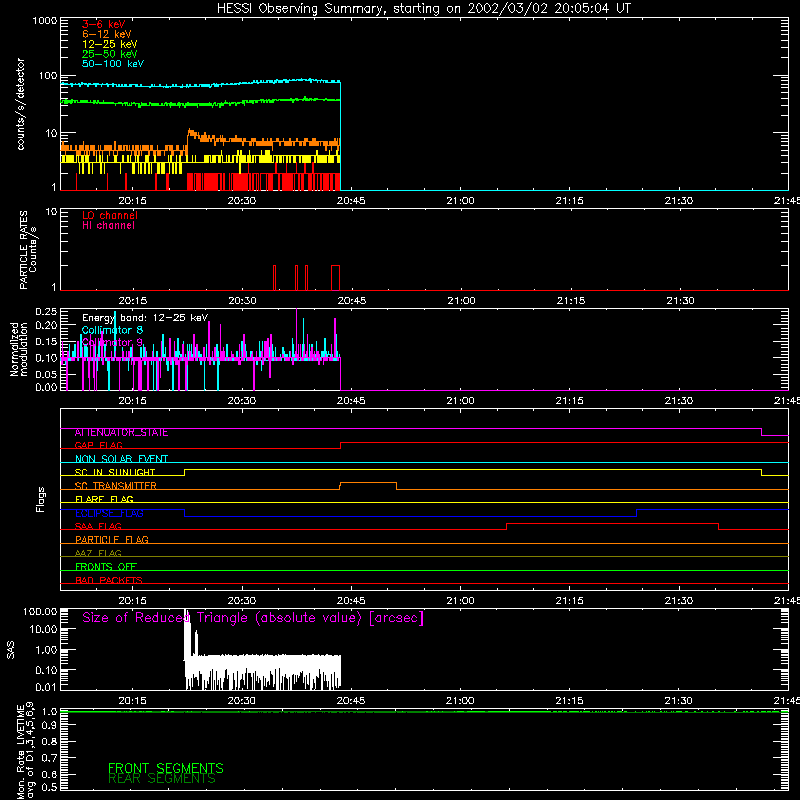Screen dimensions: 800x800
Task: Select the NON_SOLAR_EVENT flag label
Action: click(x=121, y=459)
